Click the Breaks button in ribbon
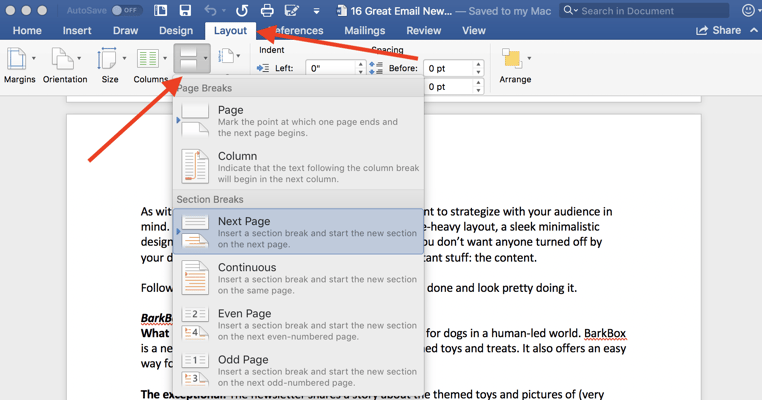Screen dimensions: 762x400 coord(192,58)
